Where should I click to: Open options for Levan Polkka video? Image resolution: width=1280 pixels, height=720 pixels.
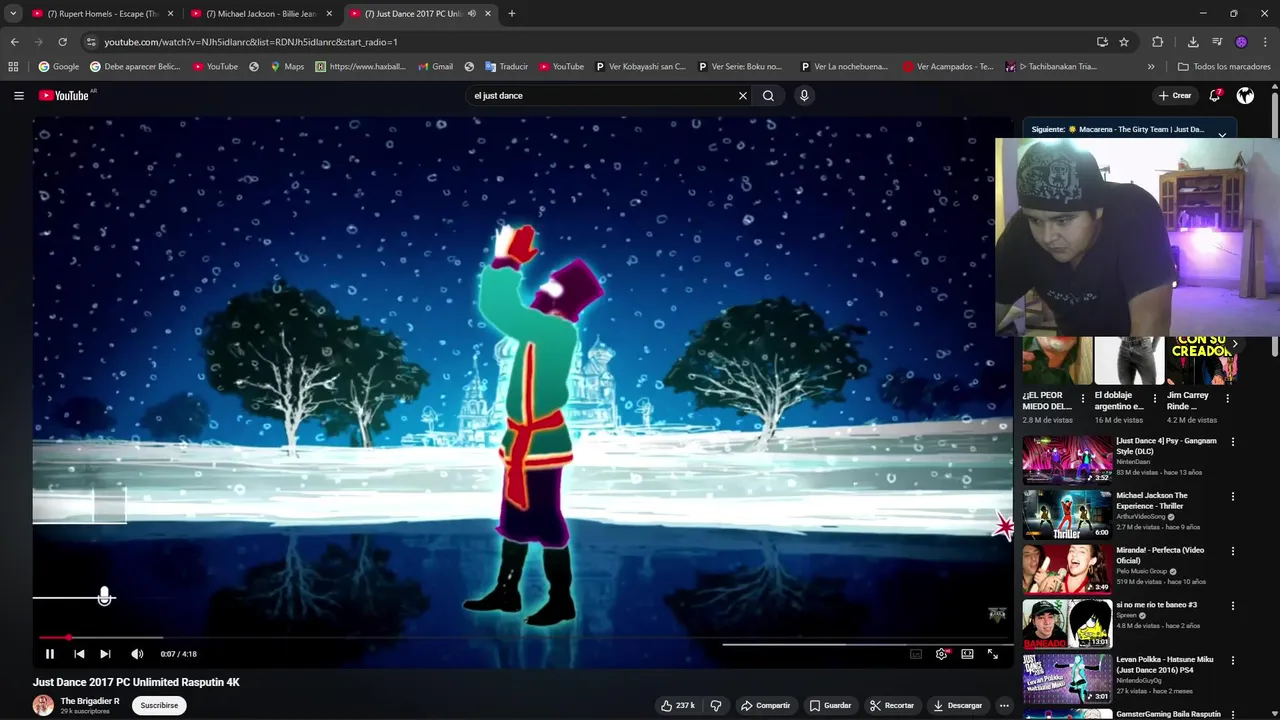pos(1232,660)
